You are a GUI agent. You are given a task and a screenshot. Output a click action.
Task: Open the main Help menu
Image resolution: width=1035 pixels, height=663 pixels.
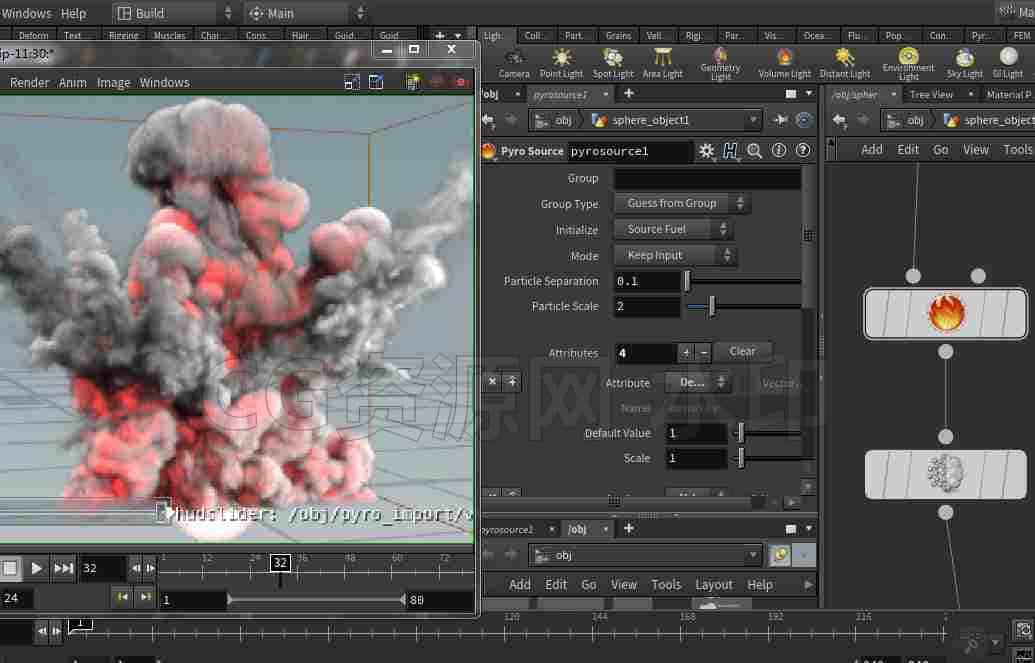73,13
